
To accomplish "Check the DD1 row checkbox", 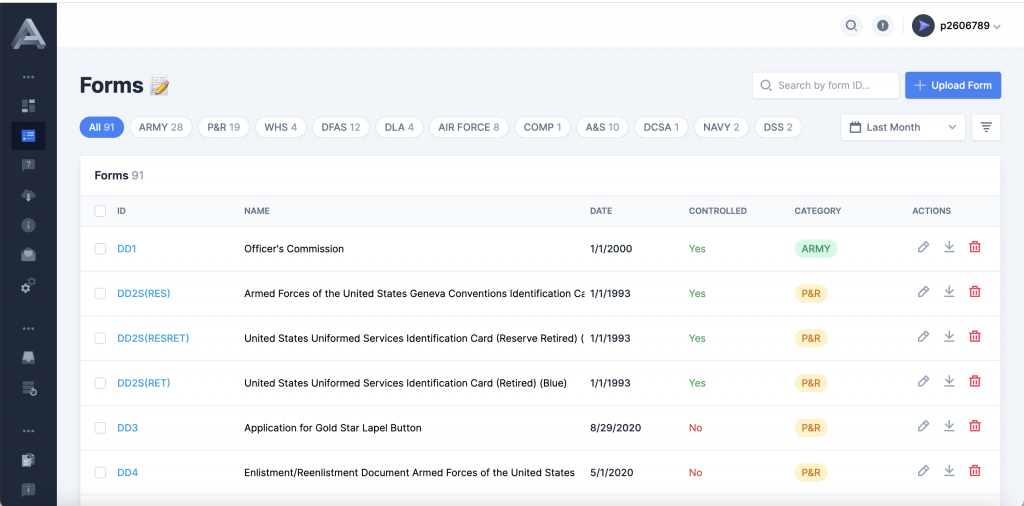I will 100,249.
